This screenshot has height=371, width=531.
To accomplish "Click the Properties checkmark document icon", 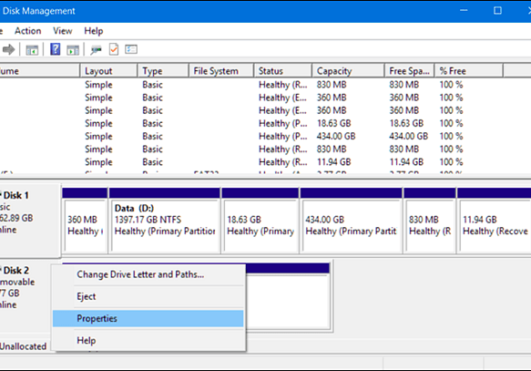I will [114, 49].
